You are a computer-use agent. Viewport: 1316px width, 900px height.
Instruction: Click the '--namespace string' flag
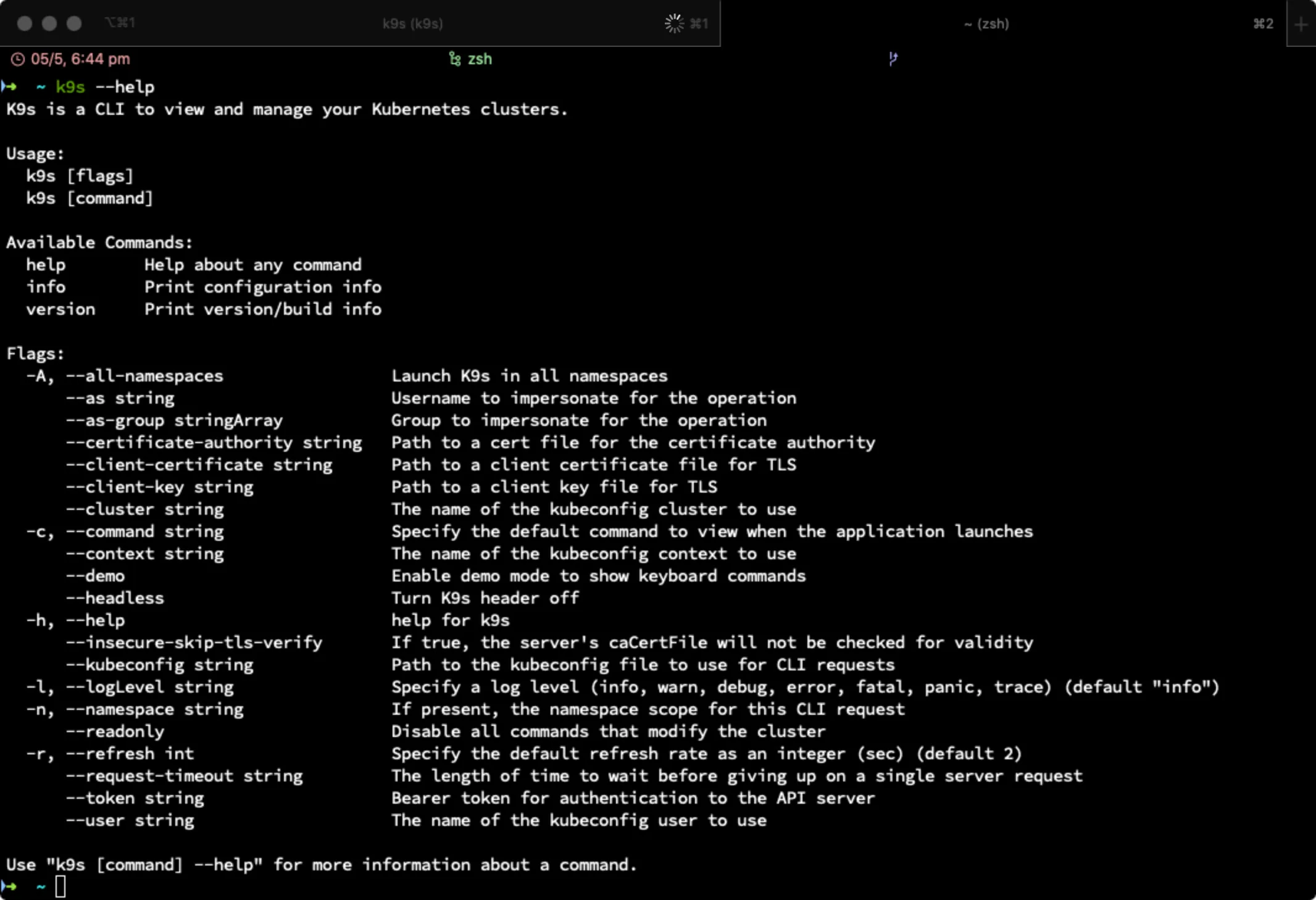(x=154, y=709)
